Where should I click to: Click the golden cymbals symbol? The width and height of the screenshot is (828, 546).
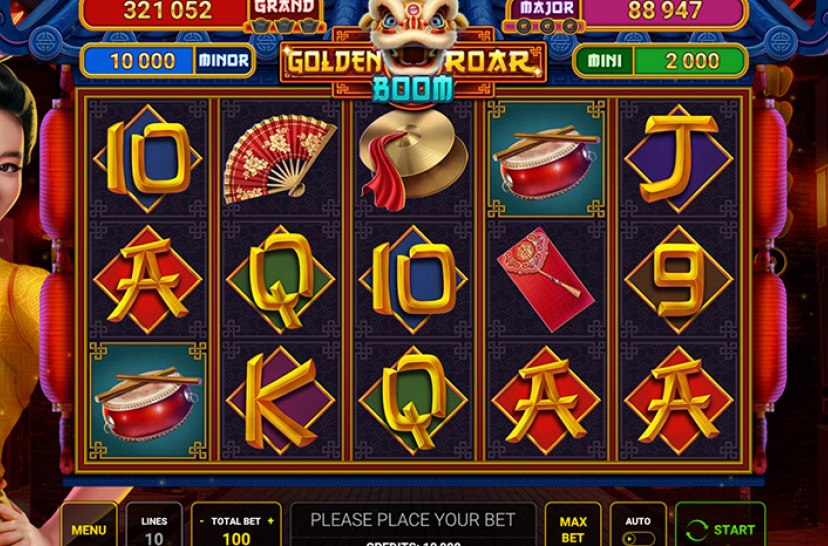click(x=412, y=159)
